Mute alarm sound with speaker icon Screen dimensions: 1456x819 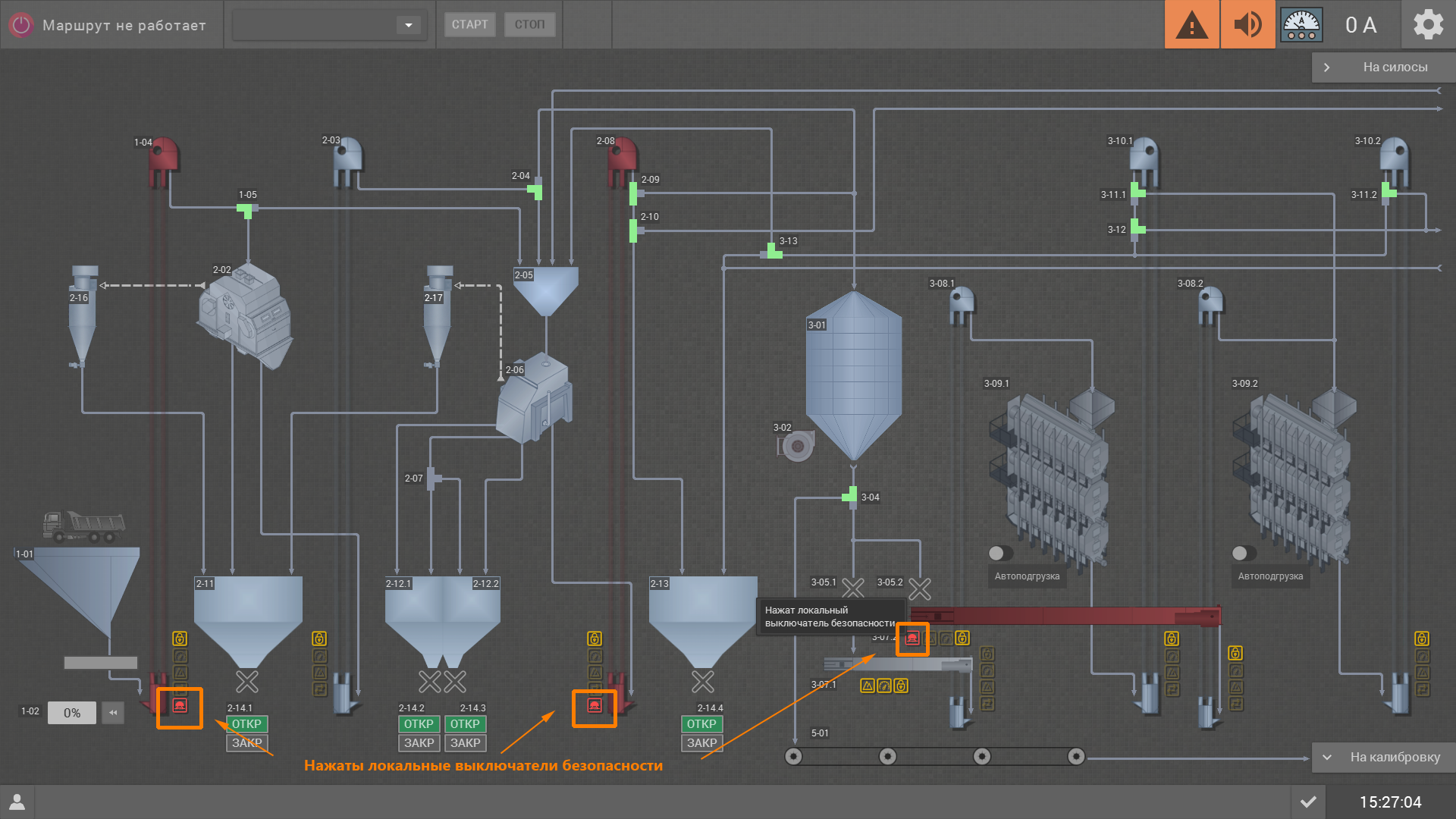pyautogui.click(x=1247, y=25)
